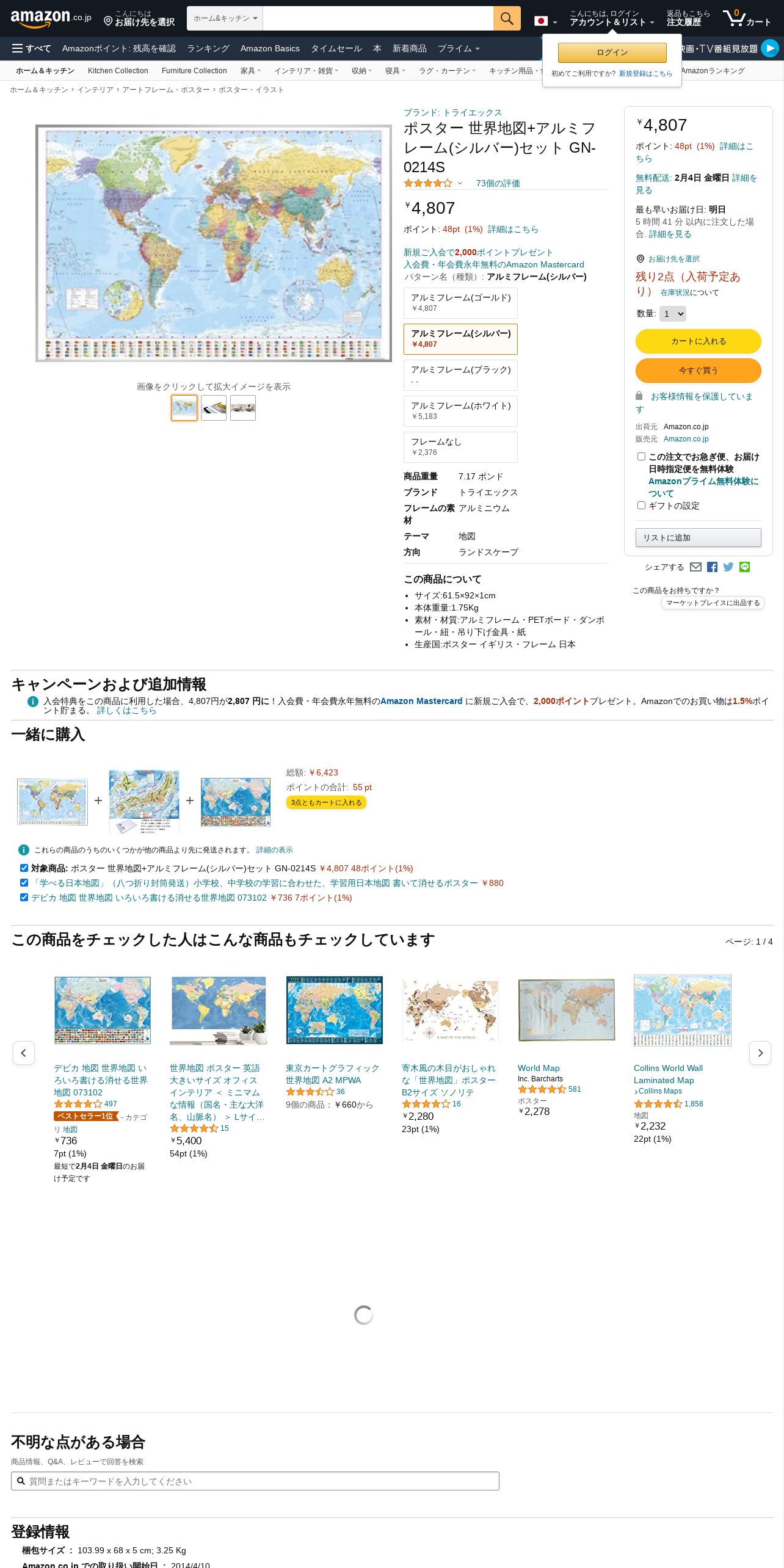Click the orange search magnifier button
Viewport: 784px width, 1568px height.
pyautogui.click(x=507, y=18)
